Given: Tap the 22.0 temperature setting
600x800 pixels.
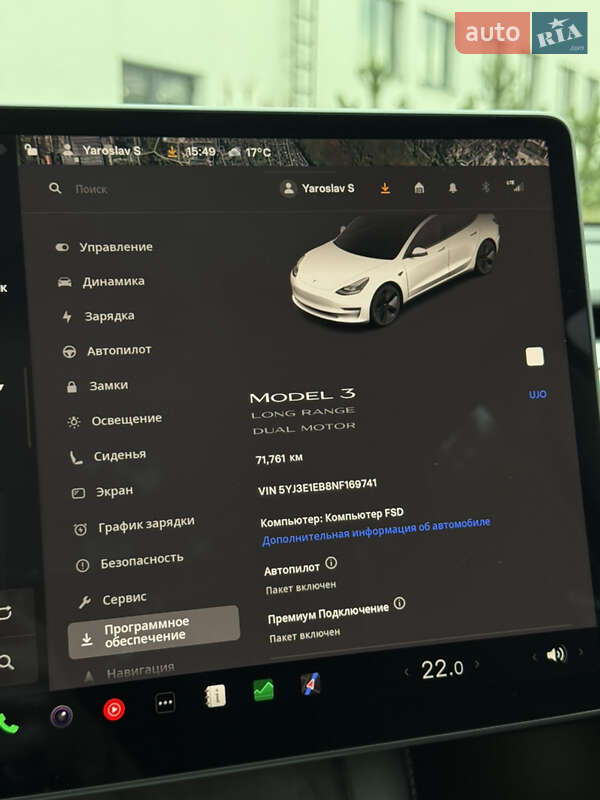Looking at the screenshot, I should tap(442, 668).
